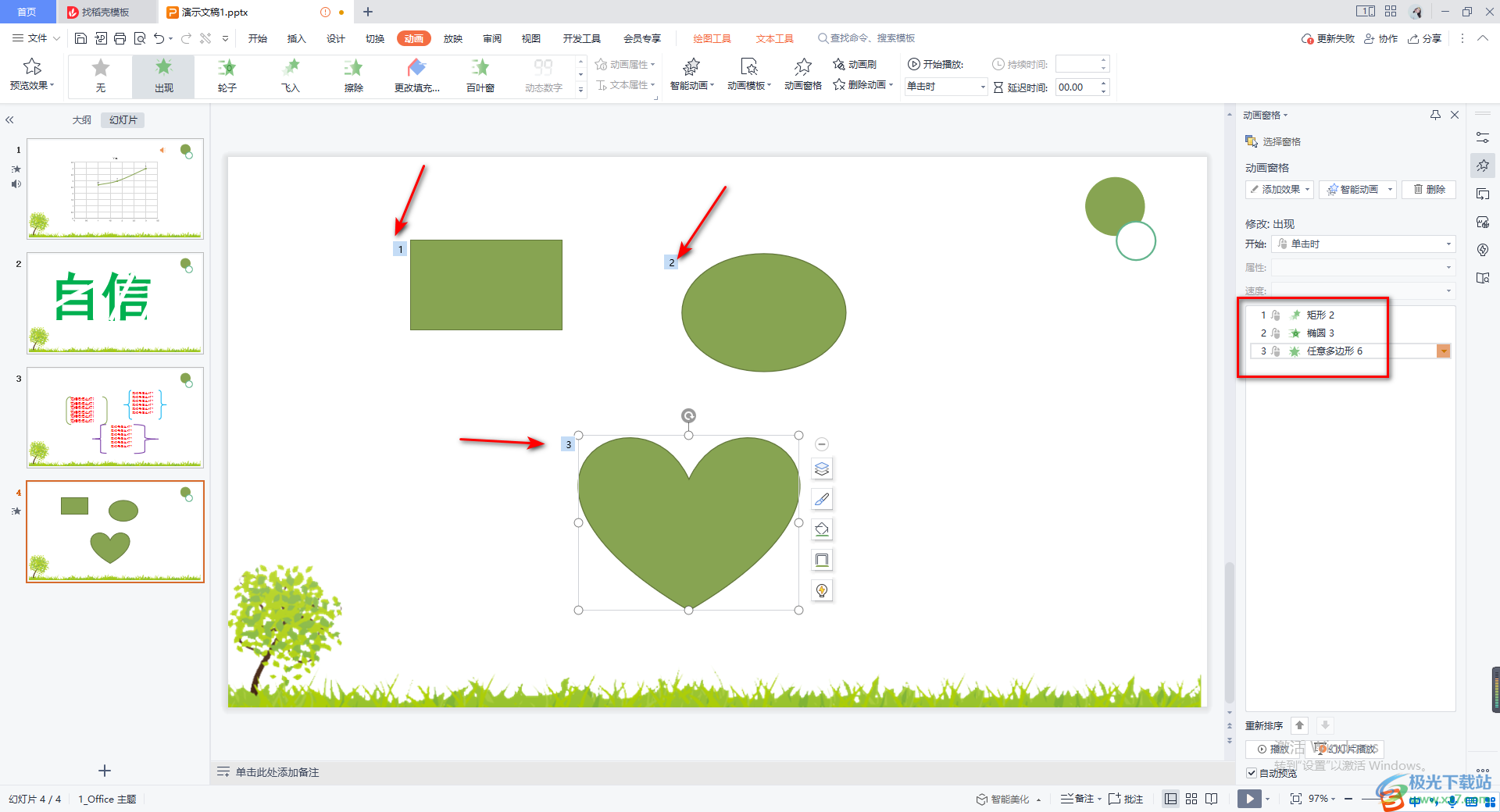The image size is (1500, 812).
Task: Open the zoom 97% dropdown
Action: coord(1322,799)
